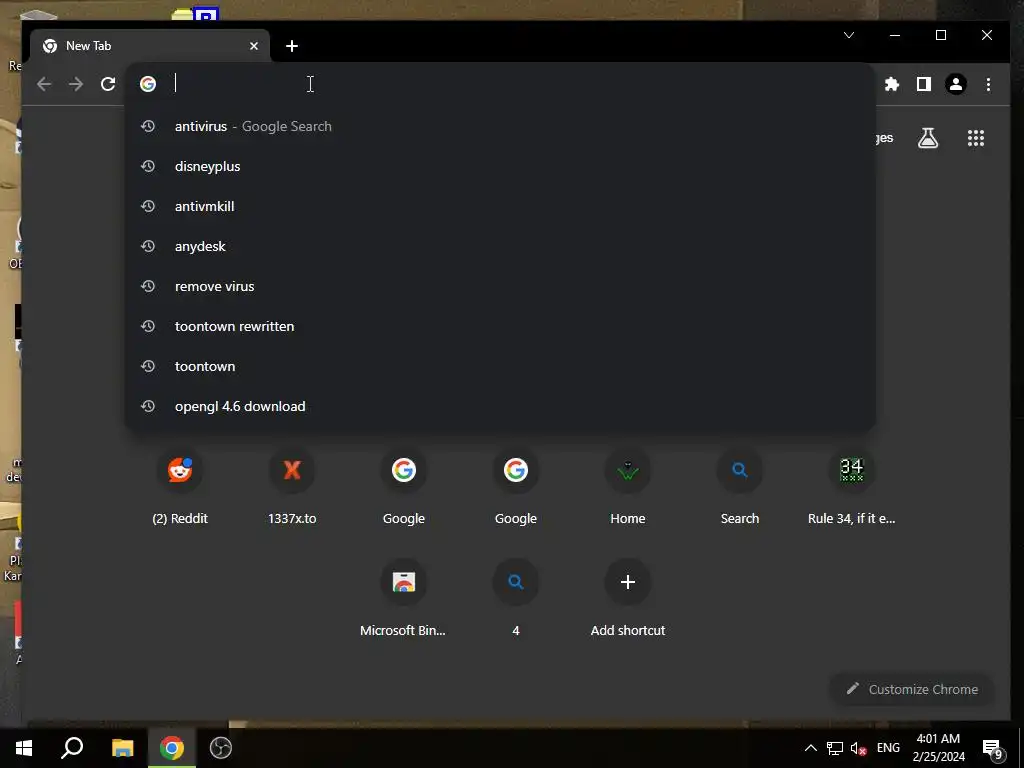Viewport: 1024px width, 768px height.
Task: Click the Chrome taskbar icon
Action: 172,748
